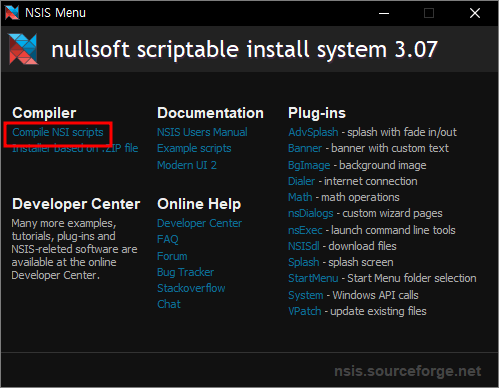The height and width of the screenshot is (388, 499).
Task: Click 'custom wizard pages' description text
Action: pos(392,213)
